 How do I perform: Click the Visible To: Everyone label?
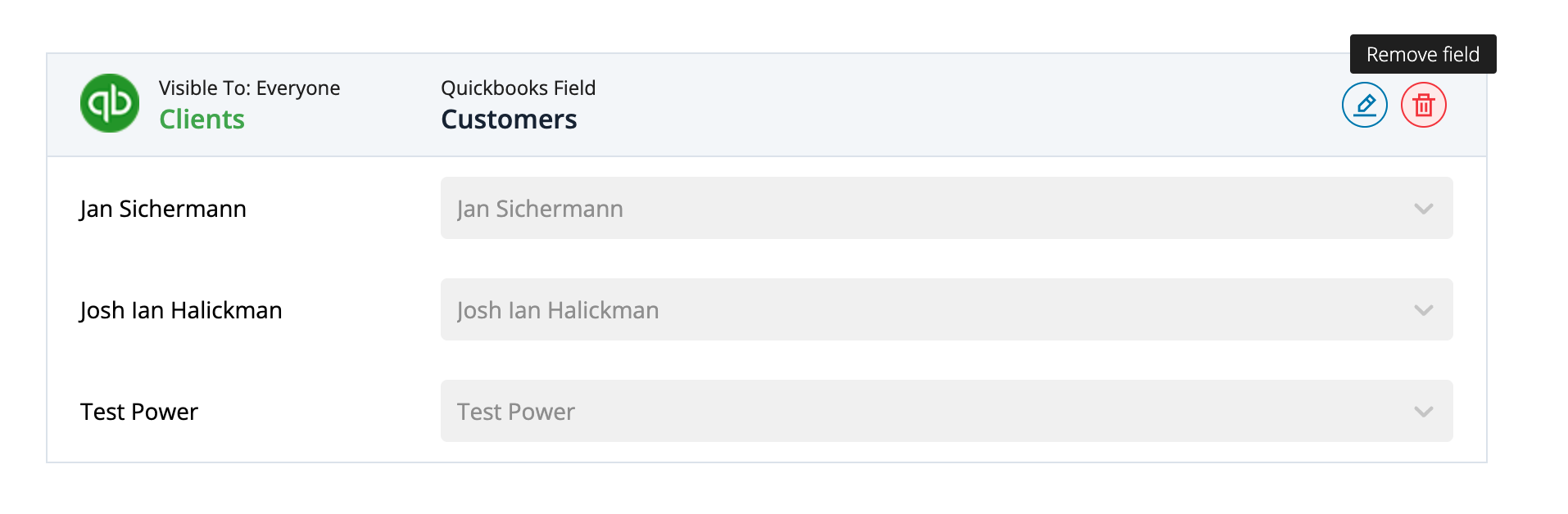point(249,88)
